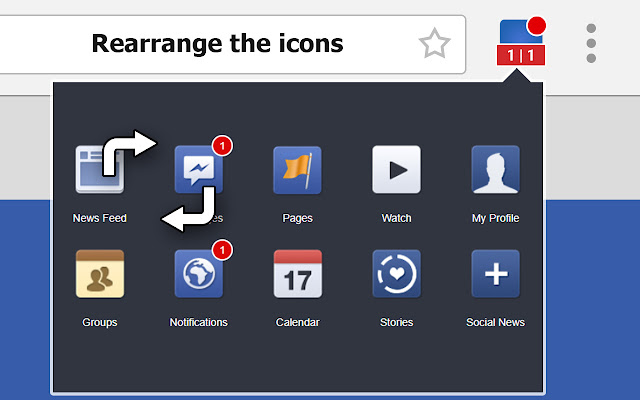Image resolution: width=640 pixels, height=400 pixels.
Task: Open the Watch play icon
Action: pyautogui.click(x=396, y=169)
